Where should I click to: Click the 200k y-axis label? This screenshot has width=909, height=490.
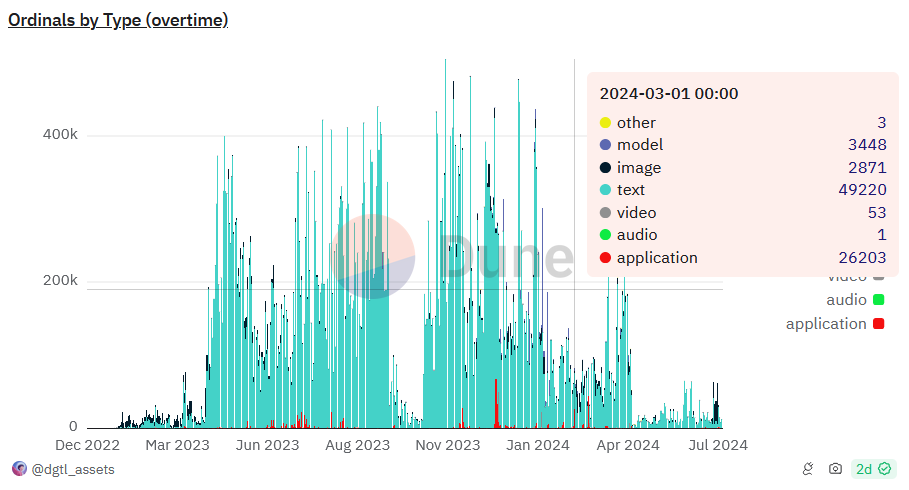point(60,281)
